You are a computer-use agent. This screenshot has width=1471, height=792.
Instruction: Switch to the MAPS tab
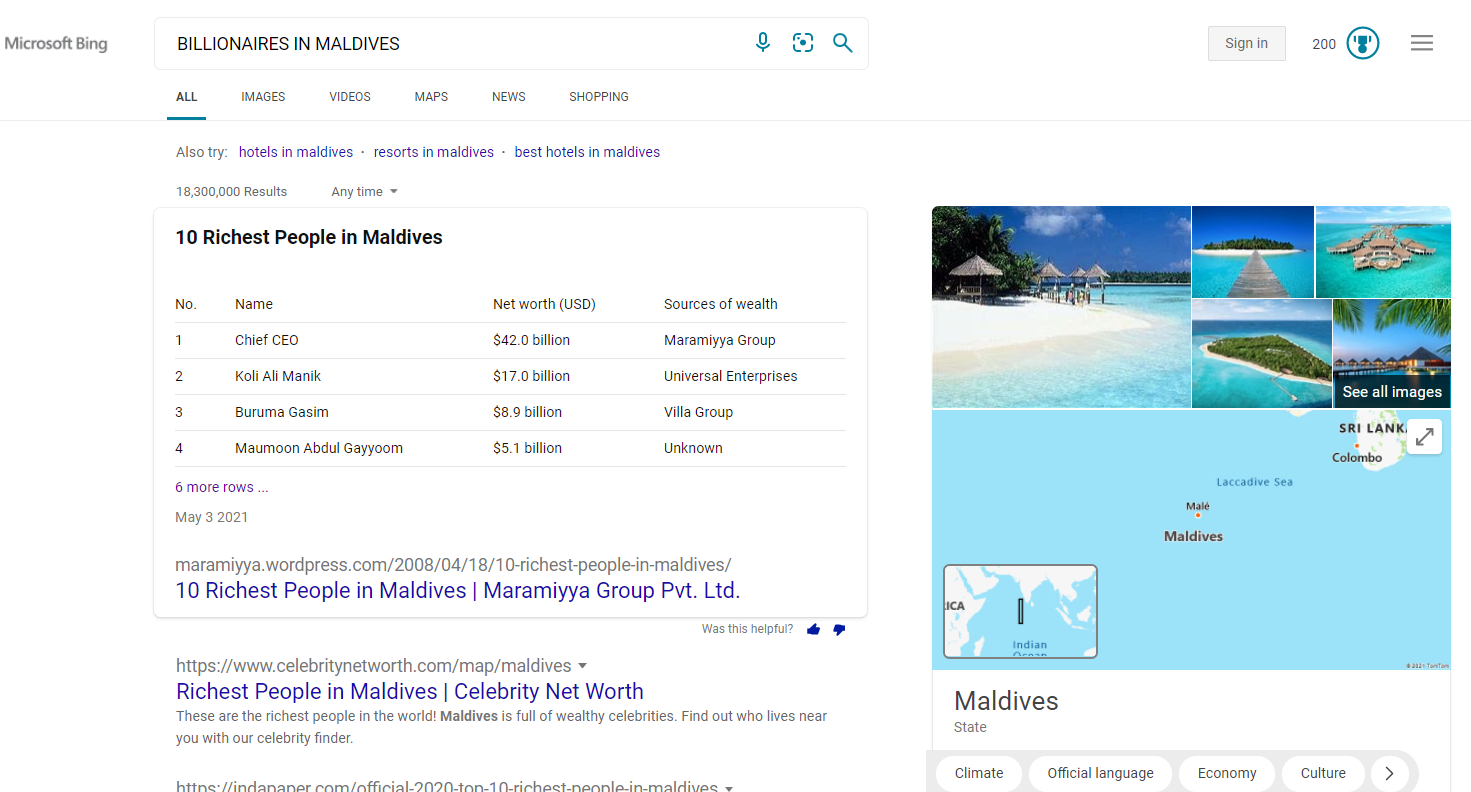(431, 97)
